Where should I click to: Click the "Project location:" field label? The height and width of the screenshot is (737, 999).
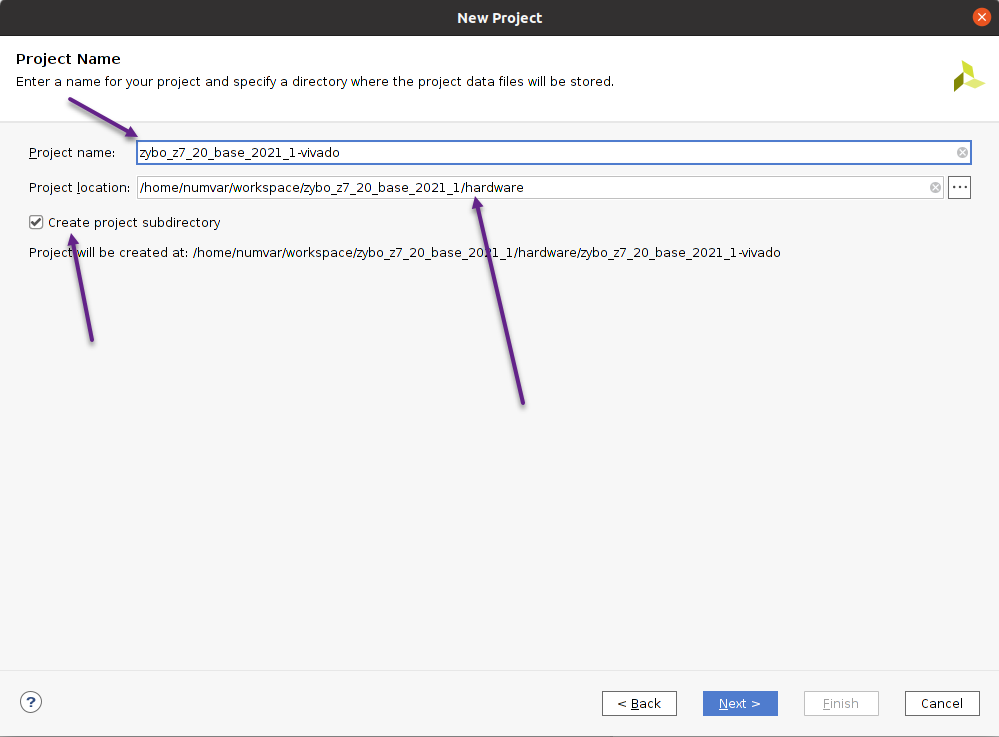(x=79, y=188)
